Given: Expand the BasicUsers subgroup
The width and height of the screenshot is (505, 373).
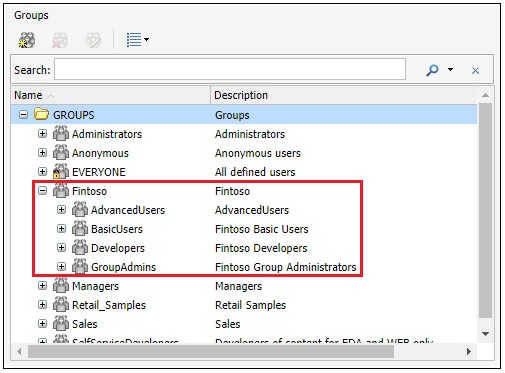Looking at the screenshot, I should tap(61, 229).
